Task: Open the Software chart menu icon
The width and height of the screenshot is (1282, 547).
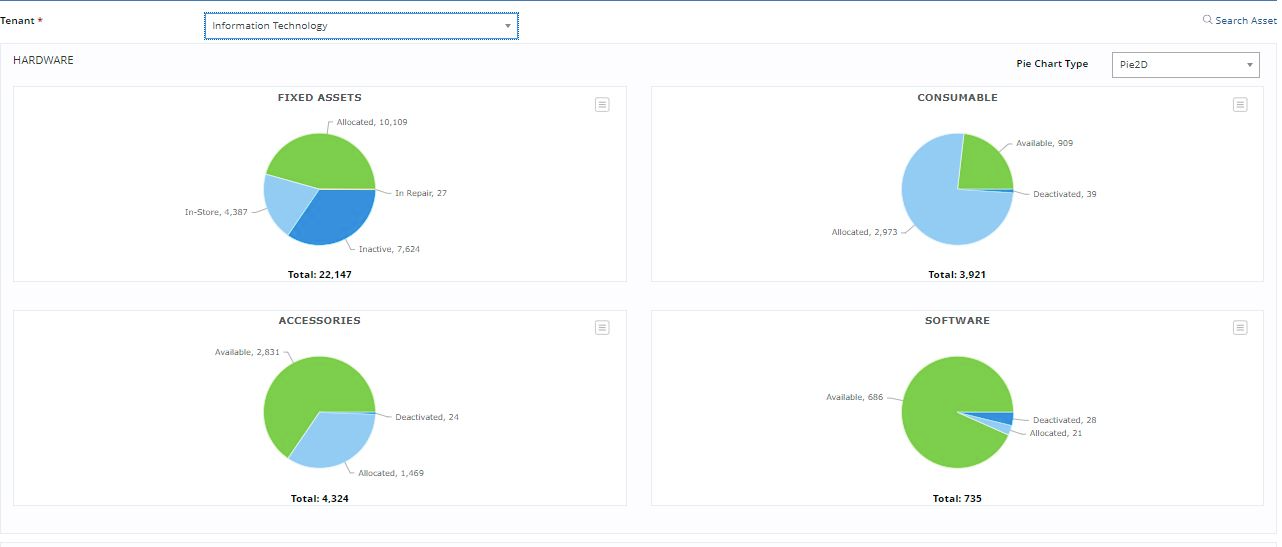Action: click(x=1240, y=327)
